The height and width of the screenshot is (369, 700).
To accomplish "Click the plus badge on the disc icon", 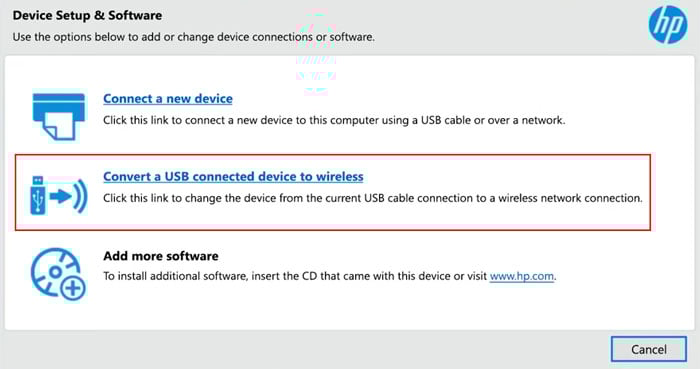I will click(x=73, y=288).
